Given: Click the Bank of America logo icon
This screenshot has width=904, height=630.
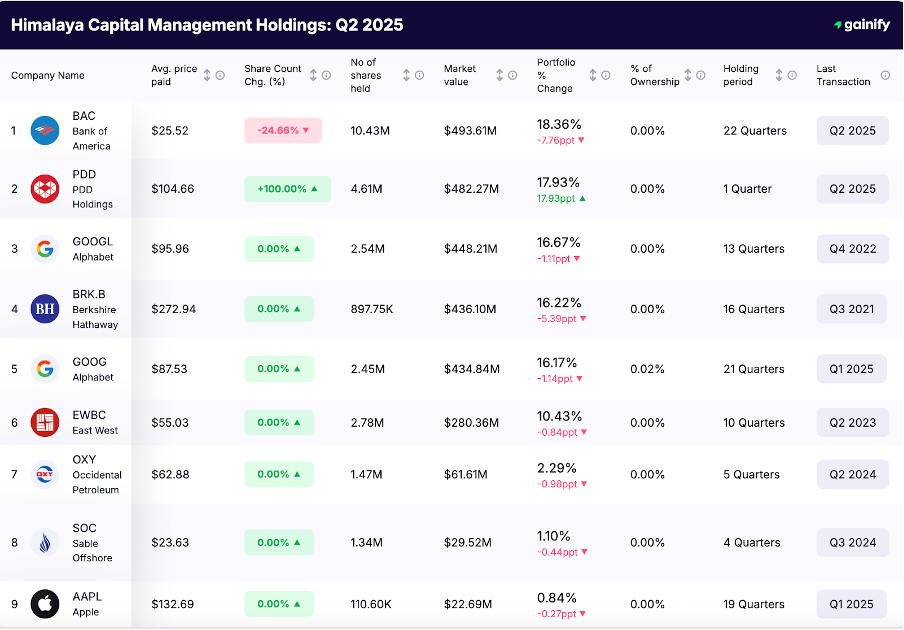Looking at the screenshot, I should click(45, 130).
